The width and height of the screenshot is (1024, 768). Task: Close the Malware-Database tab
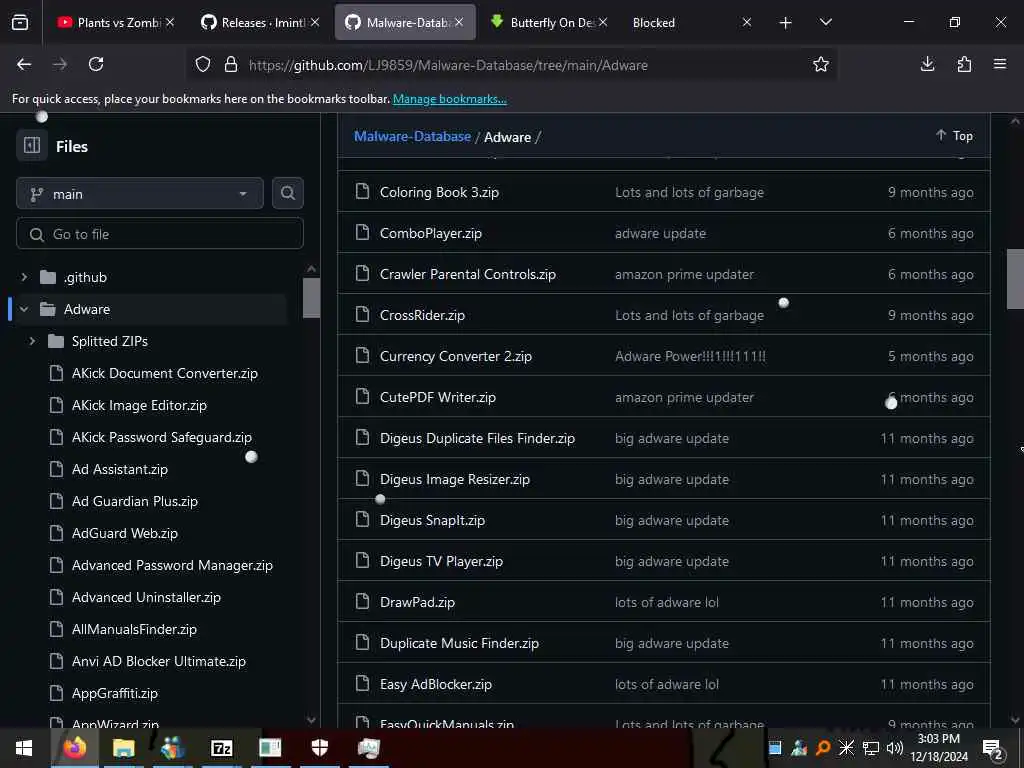click(x=459, y=23)
